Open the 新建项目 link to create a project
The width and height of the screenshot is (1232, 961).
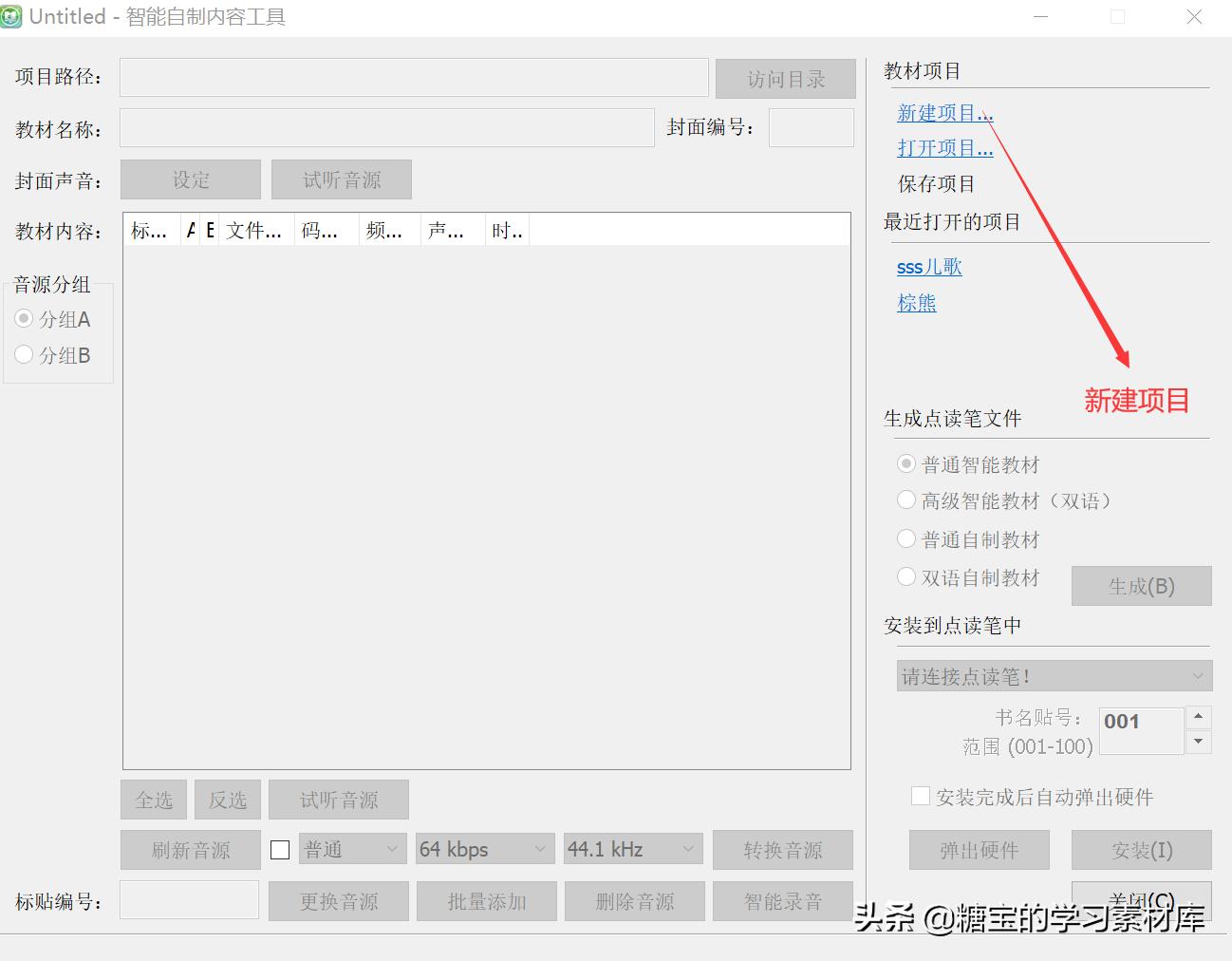(943, 112)
